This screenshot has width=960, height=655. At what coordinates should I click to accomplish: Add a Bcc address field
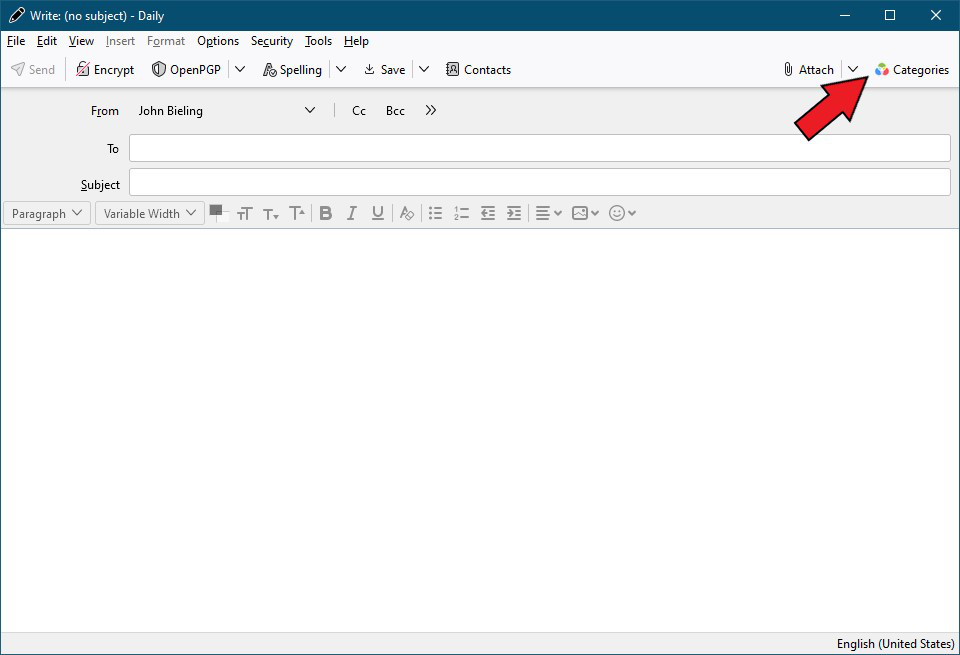395,111
